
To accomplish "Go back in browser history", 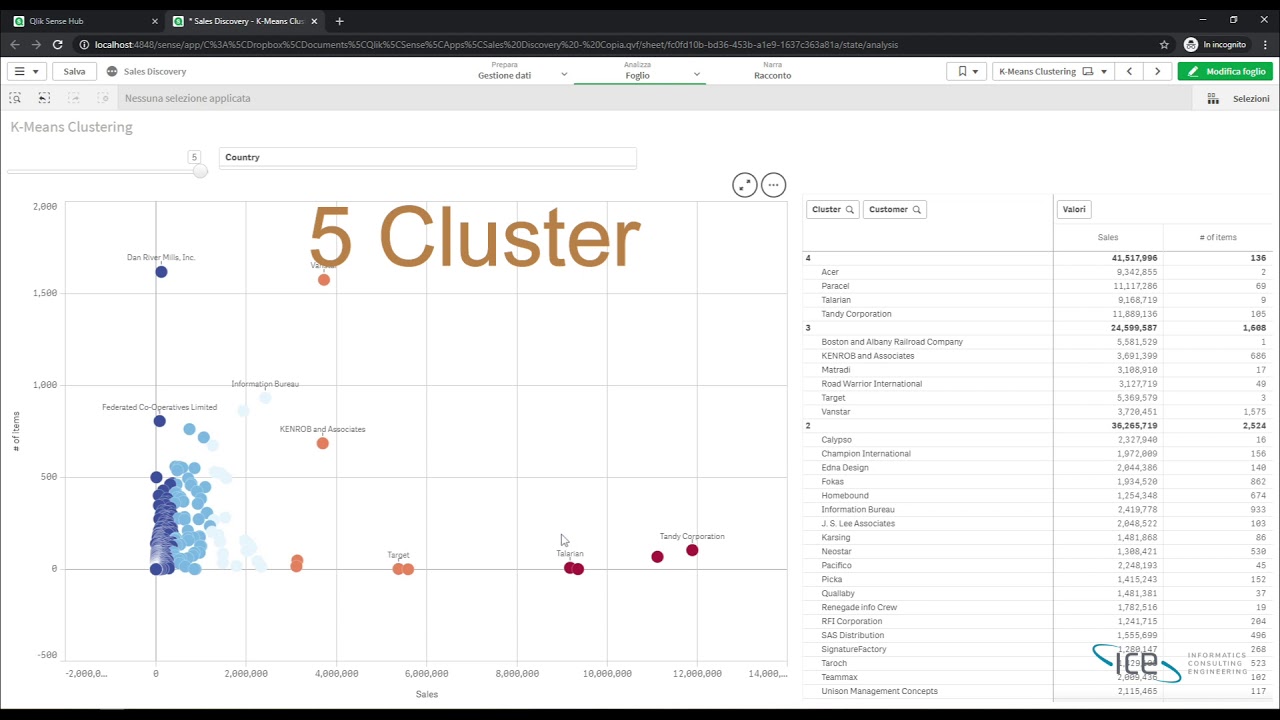I will (14, 44).
